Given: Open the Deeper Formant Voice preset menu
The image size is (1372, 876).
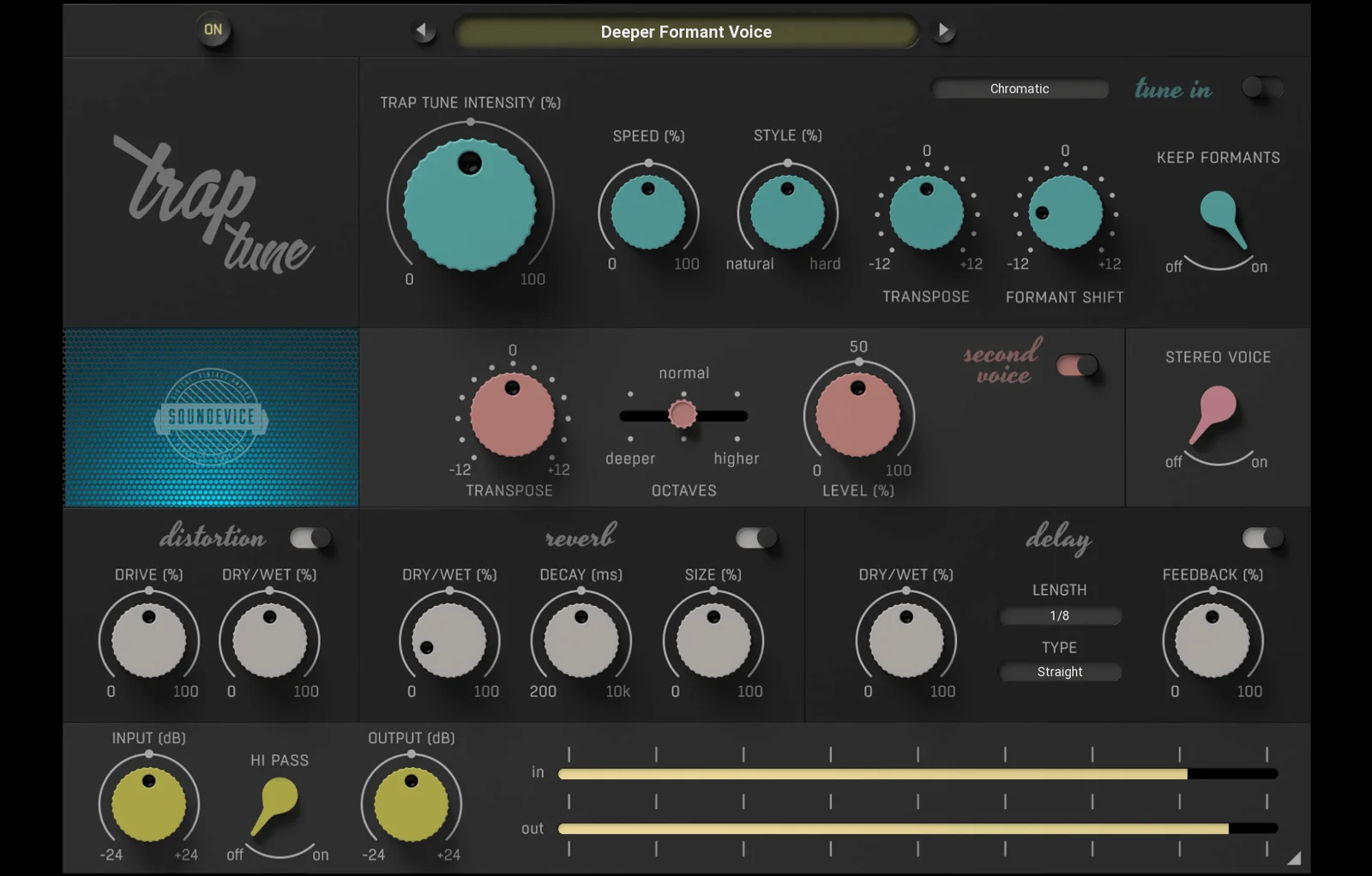Looking at the screenshot, I should coord(686,33).
